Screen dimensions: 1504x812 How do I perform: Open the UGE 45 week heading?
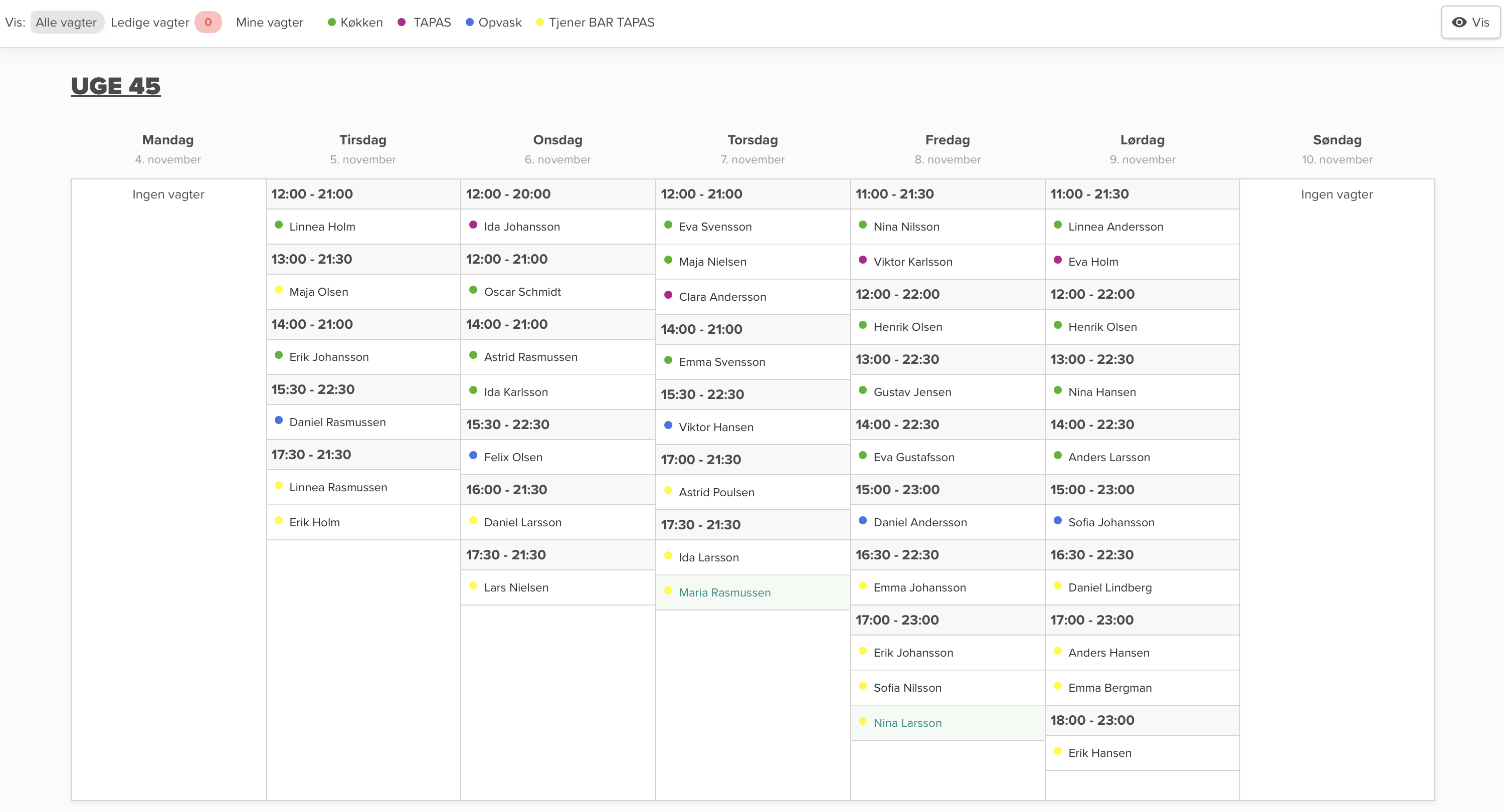(x=116, y=86)
